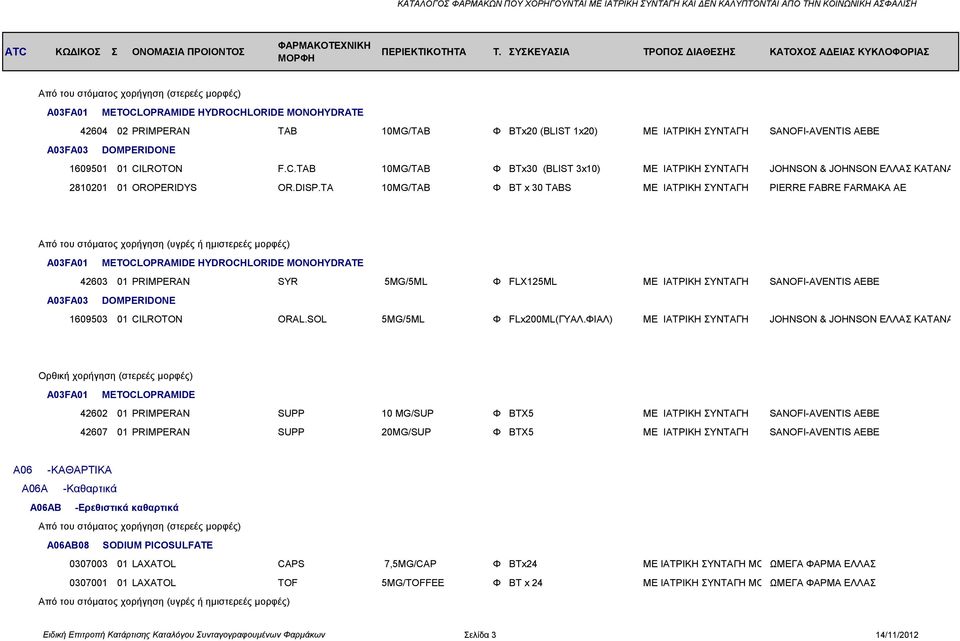The height and width of the screenshot is (641, 960).
Task: Click 7,5MG/CAP content value
Action: [x=410, y=564]
